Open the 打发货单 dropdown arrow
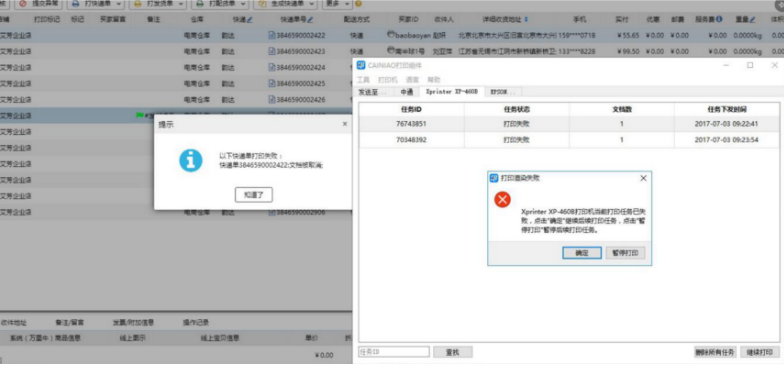Viewport: 784px width, 369px height. point(180,4)
